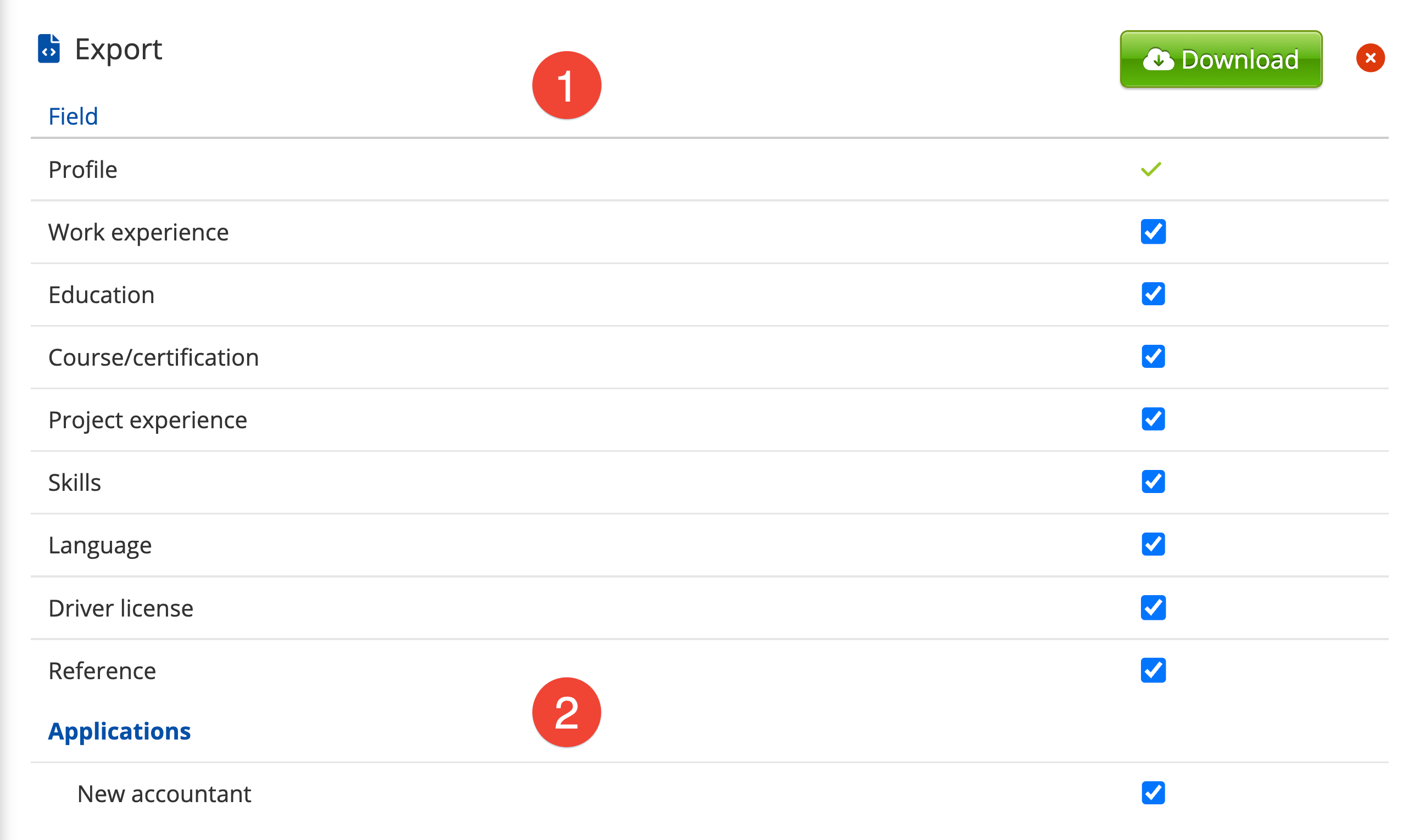Uncheck the Education checkbox
1403x840 pixels.
point(1153,294)
